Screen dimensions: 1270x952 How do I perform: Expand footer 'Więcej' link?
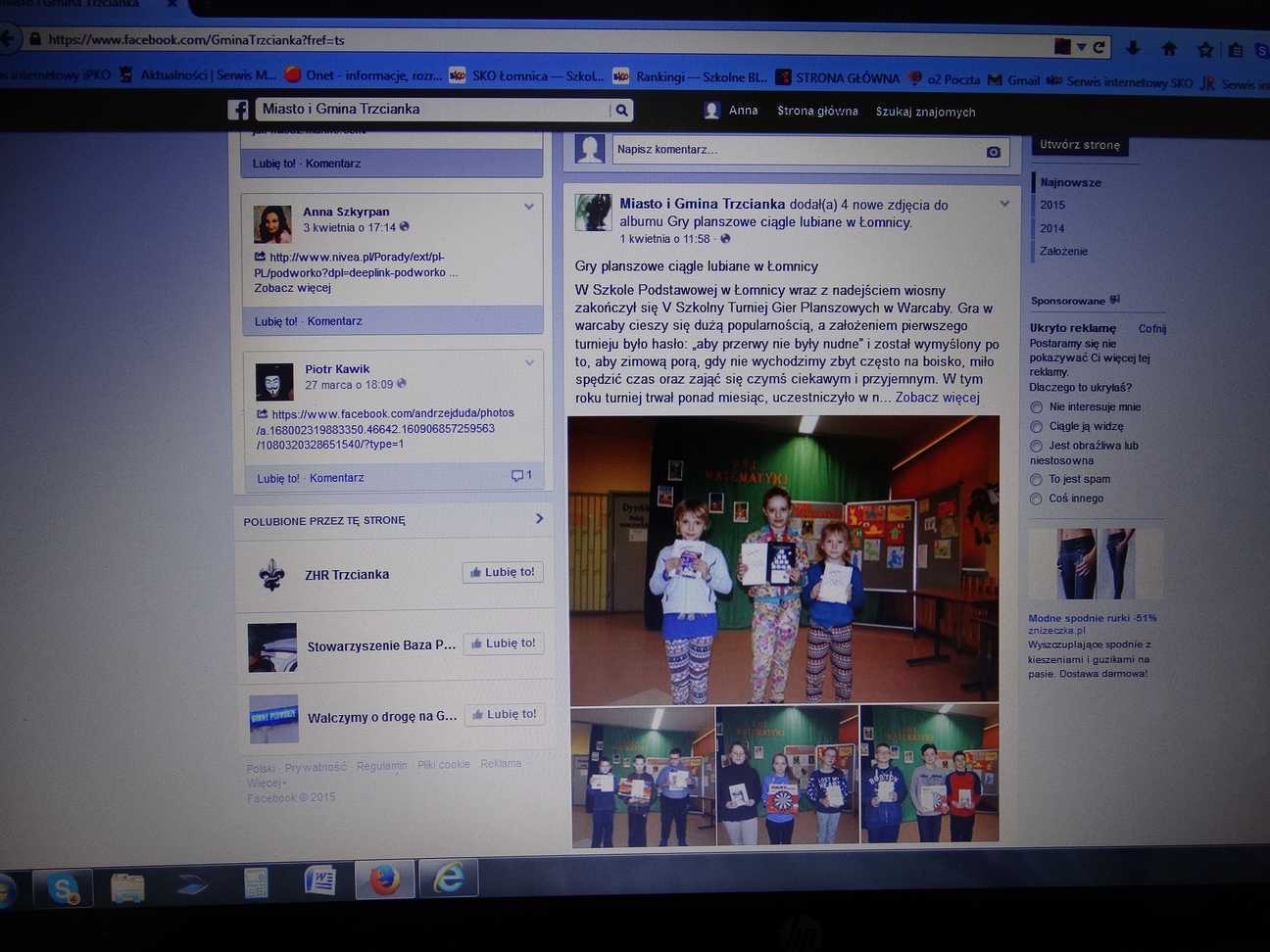[x=267, y=784]
